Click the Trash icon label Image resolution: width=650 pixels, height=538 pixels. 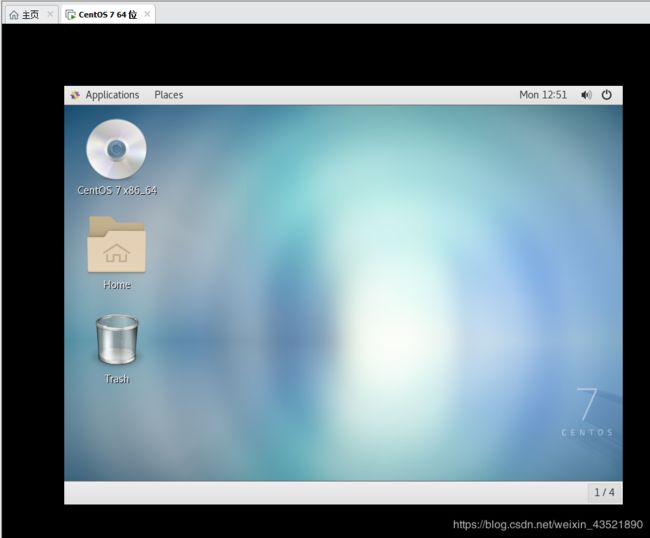pos(117,379)
